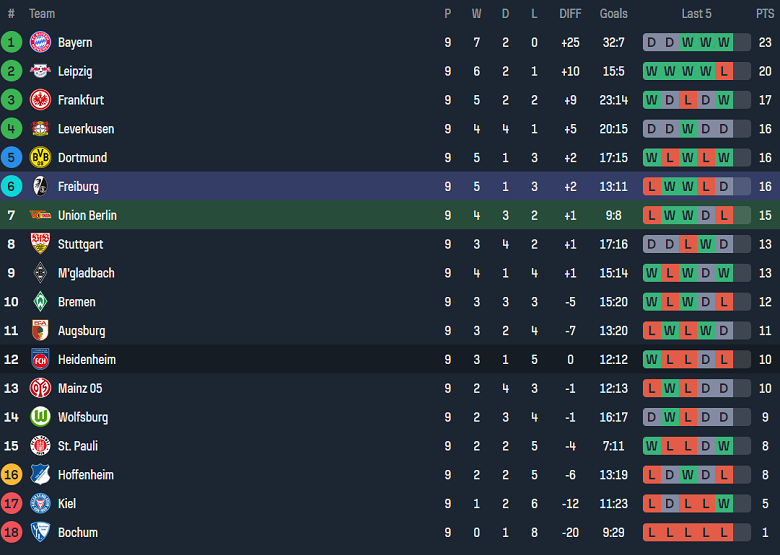Screen dimensions: 780x555
Task: Click the Last 5 column header
Action: (x=696, y=14)
